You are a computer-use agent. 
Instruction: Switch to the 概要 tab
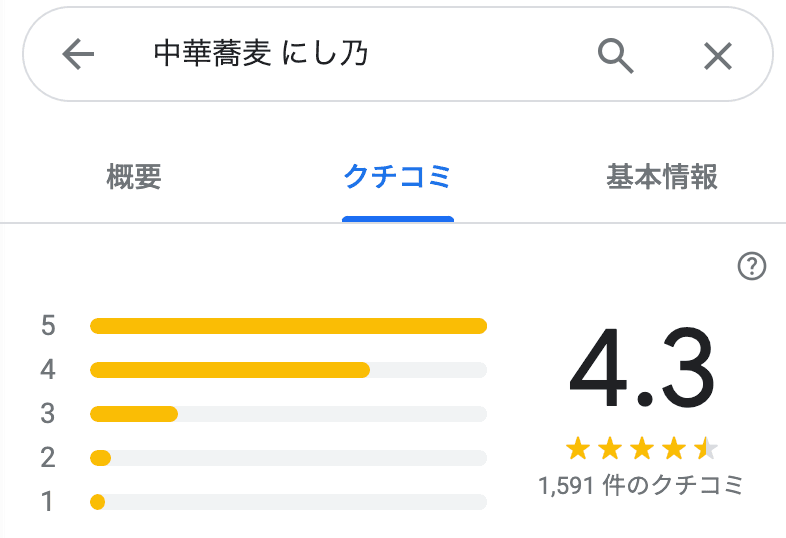coord(134,178)
